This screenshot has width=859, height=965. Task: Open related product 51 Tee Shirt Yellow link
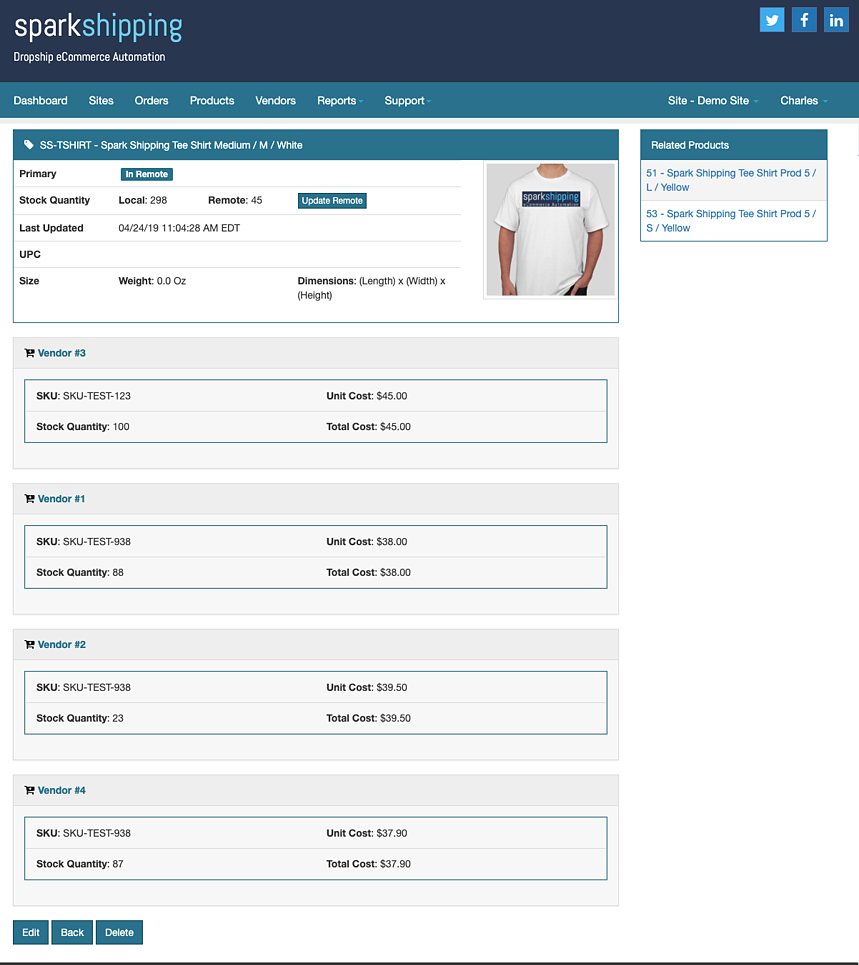point(731,180)
